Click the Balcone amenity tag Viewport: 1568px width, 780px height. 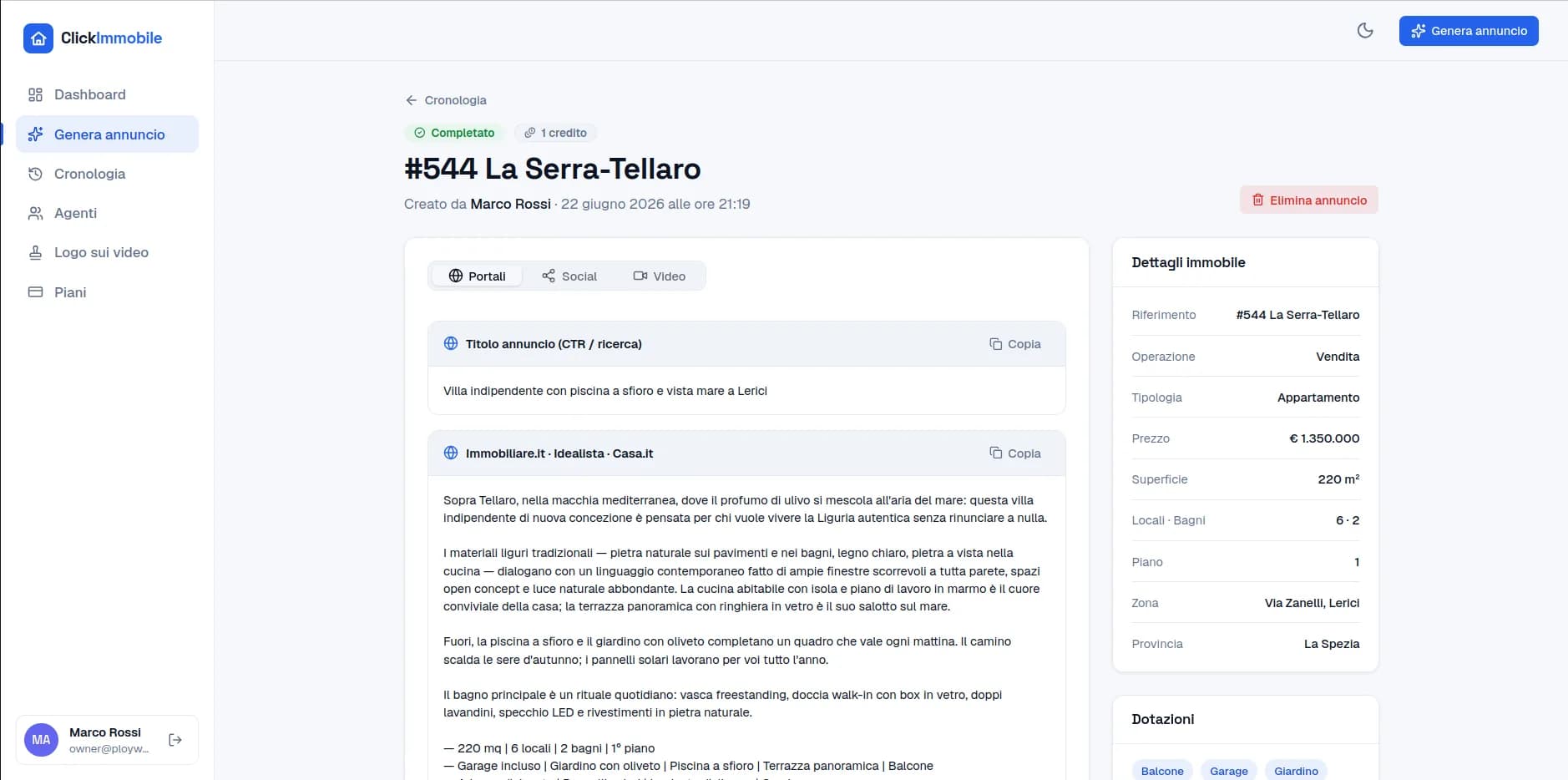pos(1162,771)
